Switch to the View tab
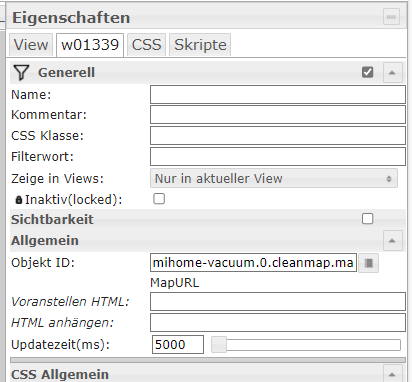 tap(31, 45)
